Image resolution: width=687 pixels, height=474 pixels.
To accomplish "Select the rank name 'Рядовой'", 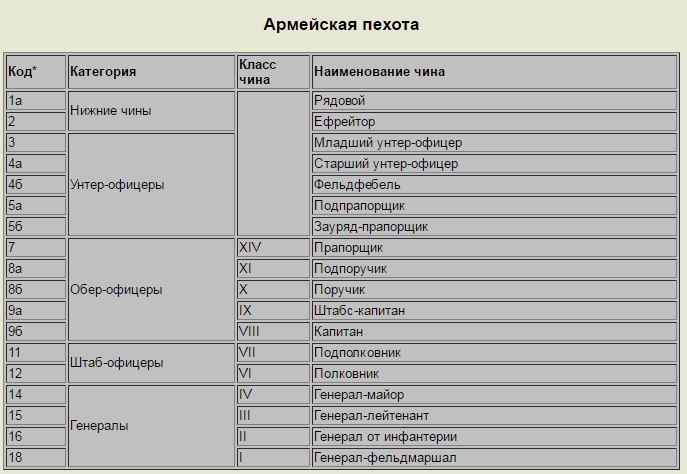I will click(x=494, y=101).
